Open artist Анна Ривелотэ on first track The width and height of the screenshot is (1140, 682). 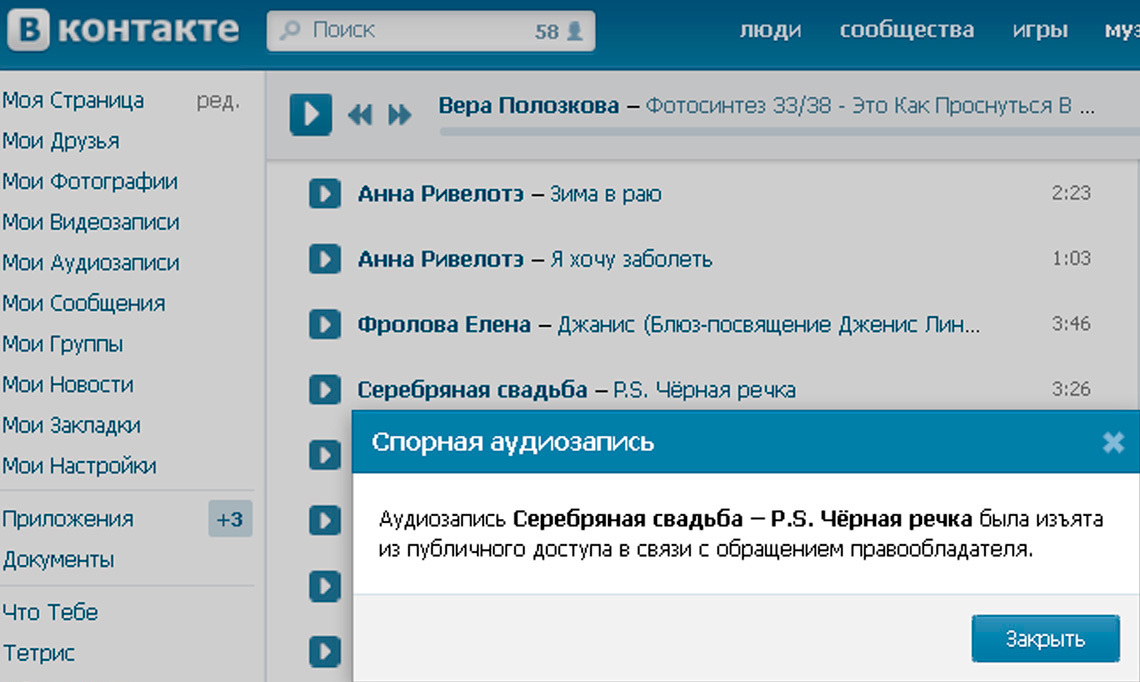(440, 194)
